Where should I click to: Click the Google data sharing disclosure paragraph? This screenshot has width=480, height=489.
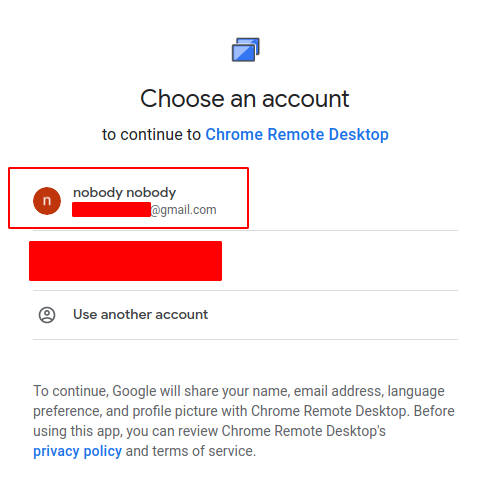[x=244, y=421]
